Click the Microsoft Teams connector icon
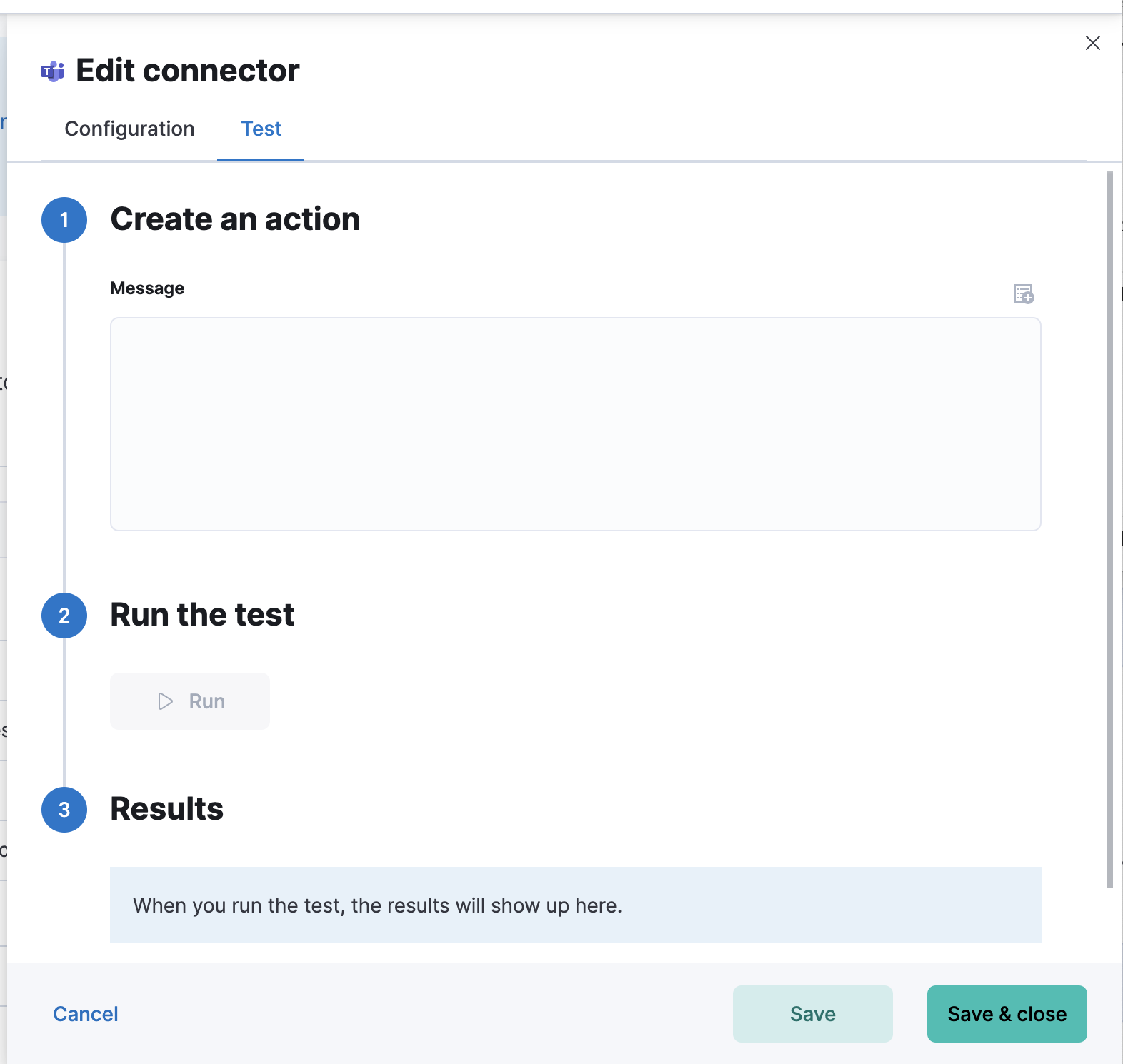 click(53, 71)
